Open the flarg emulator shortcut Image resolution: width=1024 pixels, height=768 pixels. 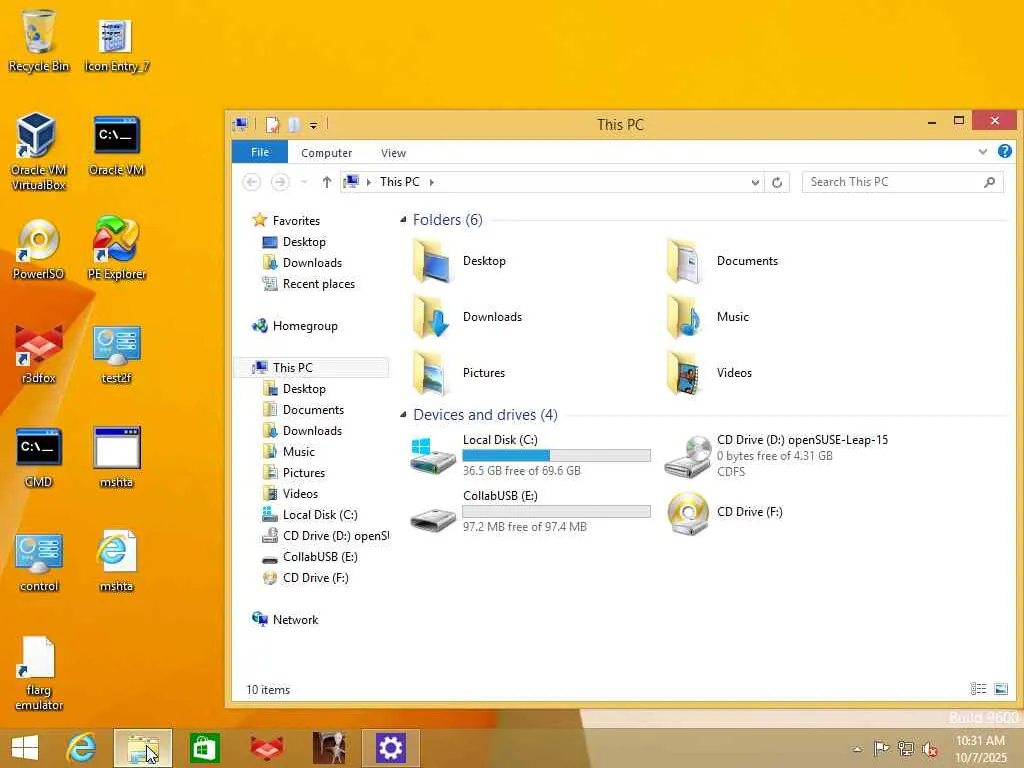38,673
